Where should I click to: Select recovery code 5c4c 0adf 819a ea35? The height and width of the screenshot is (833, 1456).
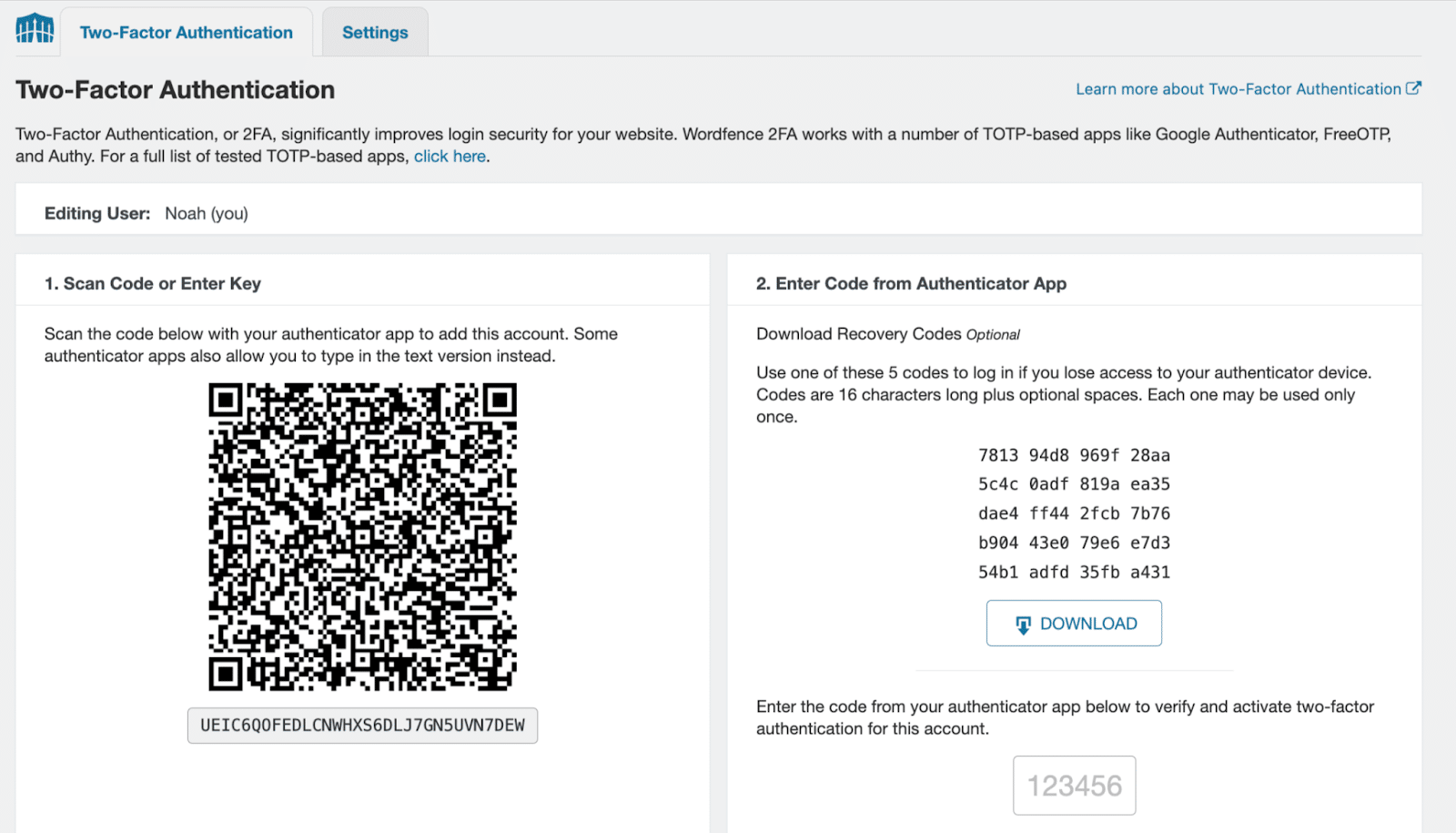point(1074,484)
